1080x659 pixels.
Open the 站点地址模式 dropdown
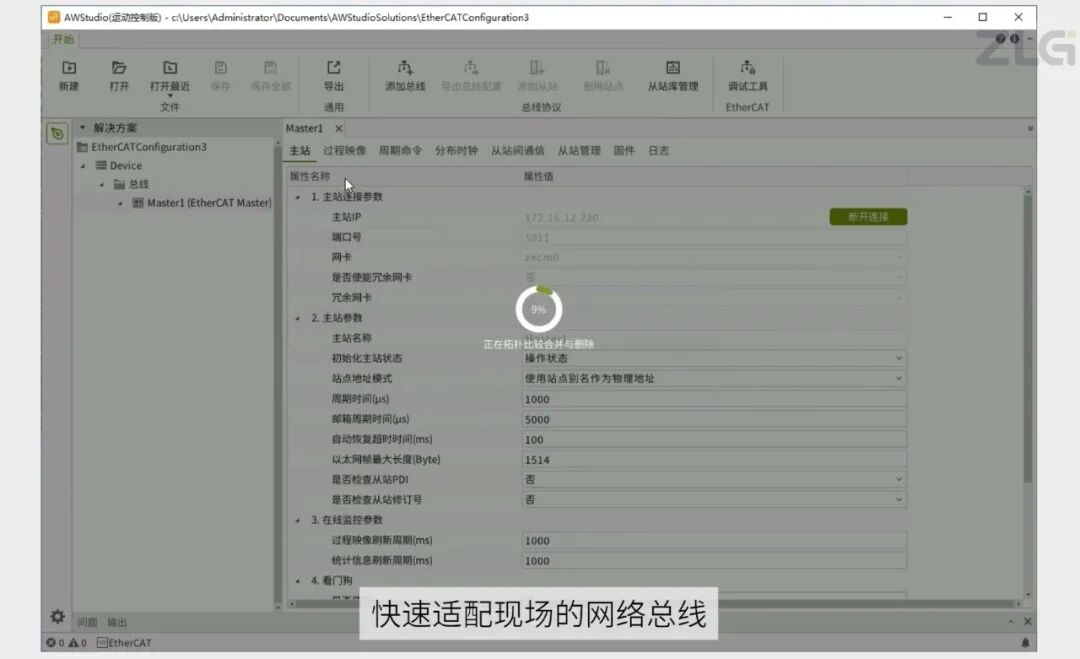[x=714, y=378]
